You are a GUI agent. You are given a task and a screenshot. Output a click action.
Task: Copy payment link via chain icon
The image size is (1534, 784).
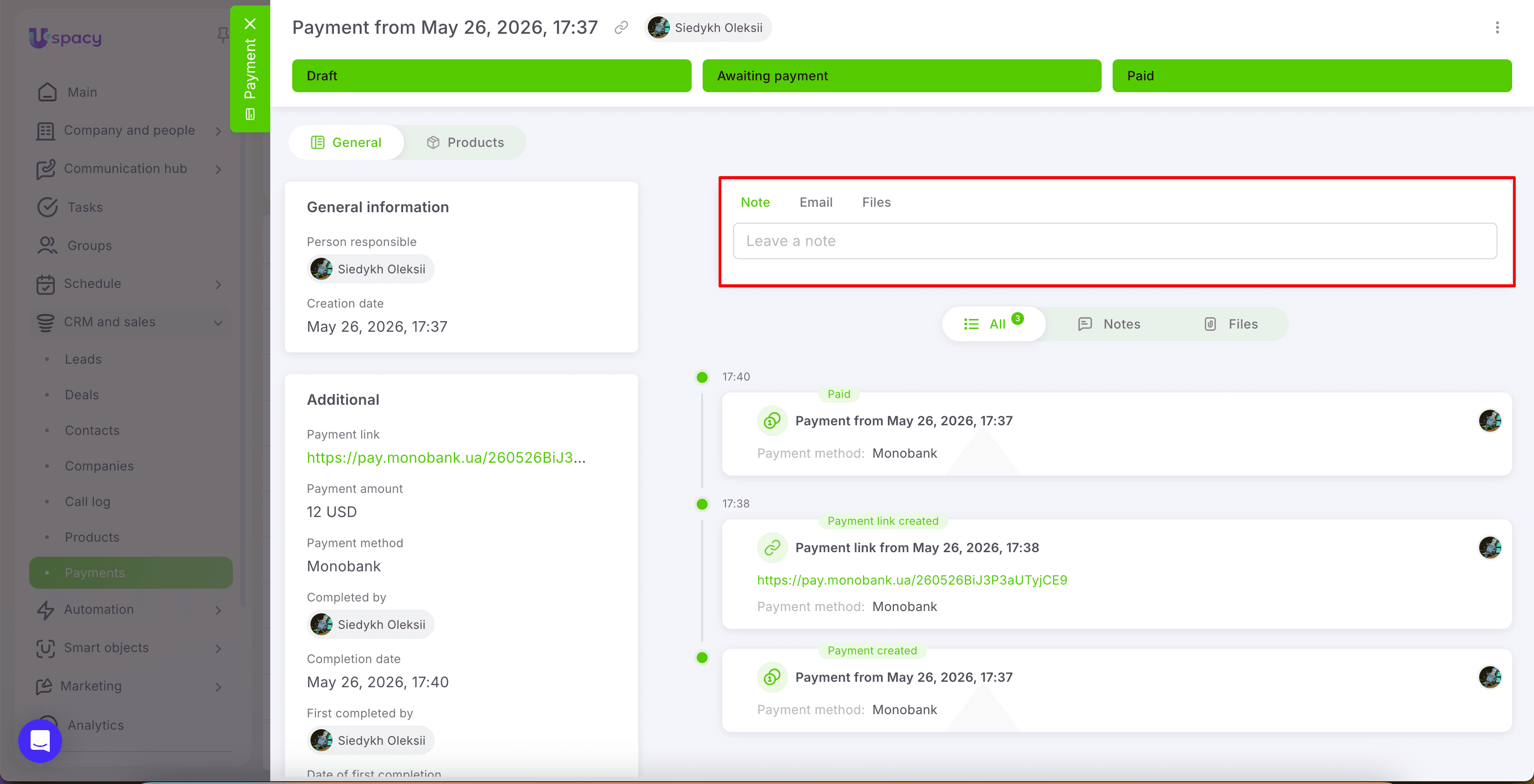(x=621, y=28)
